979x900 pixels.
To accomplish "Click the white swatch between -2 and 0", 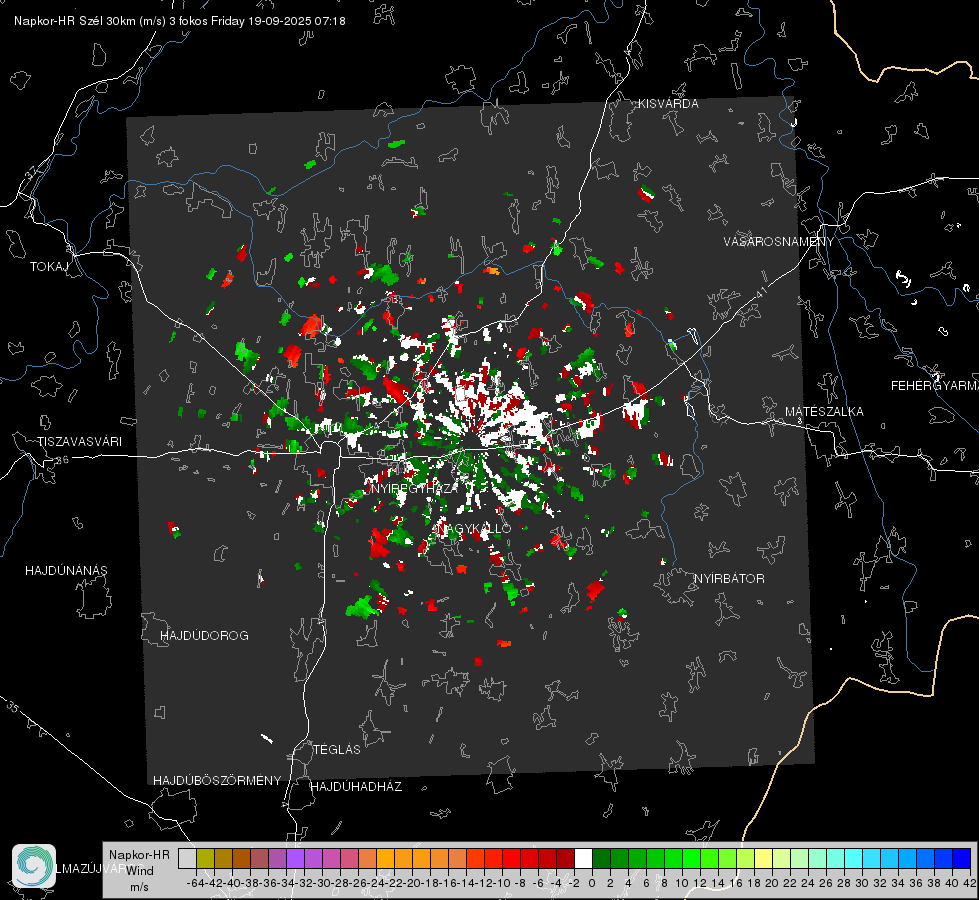I will coord(583,858).
